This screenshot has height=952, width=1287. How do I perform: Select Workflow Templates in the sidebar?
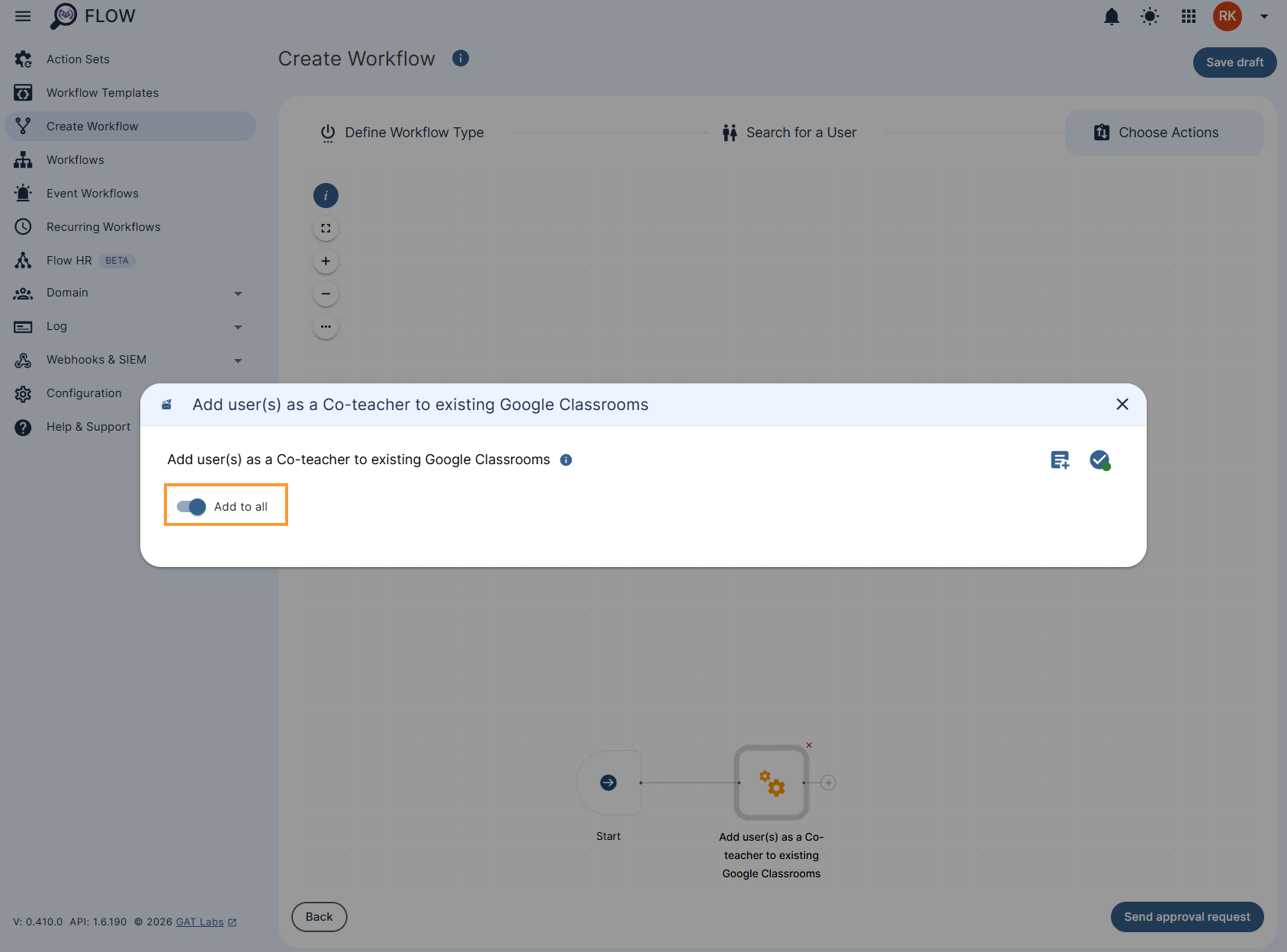tap(102, 92)
